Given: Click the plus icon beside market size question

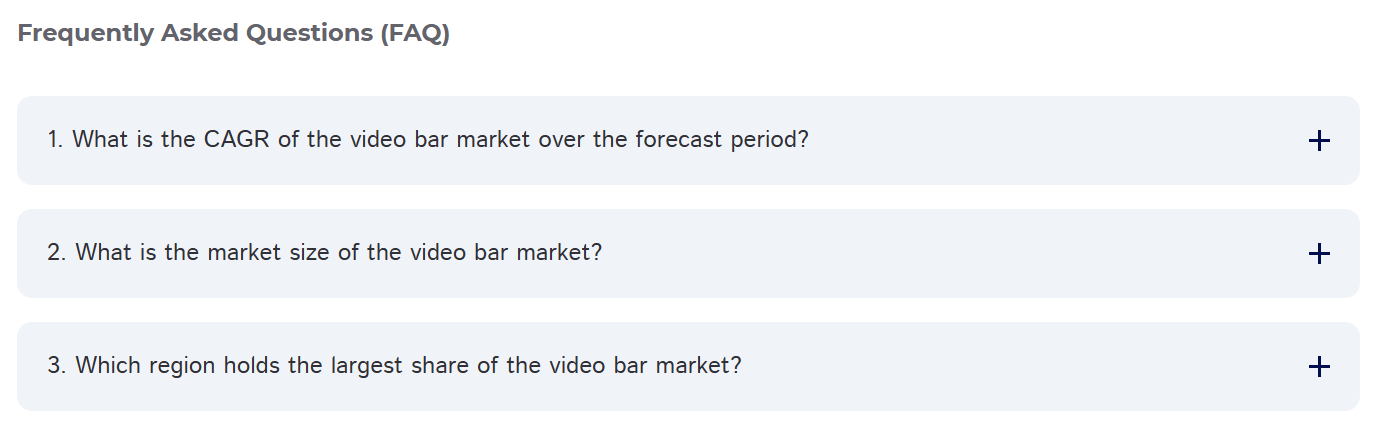Looking at the screenshot, I should click(x=1319, y=254).
